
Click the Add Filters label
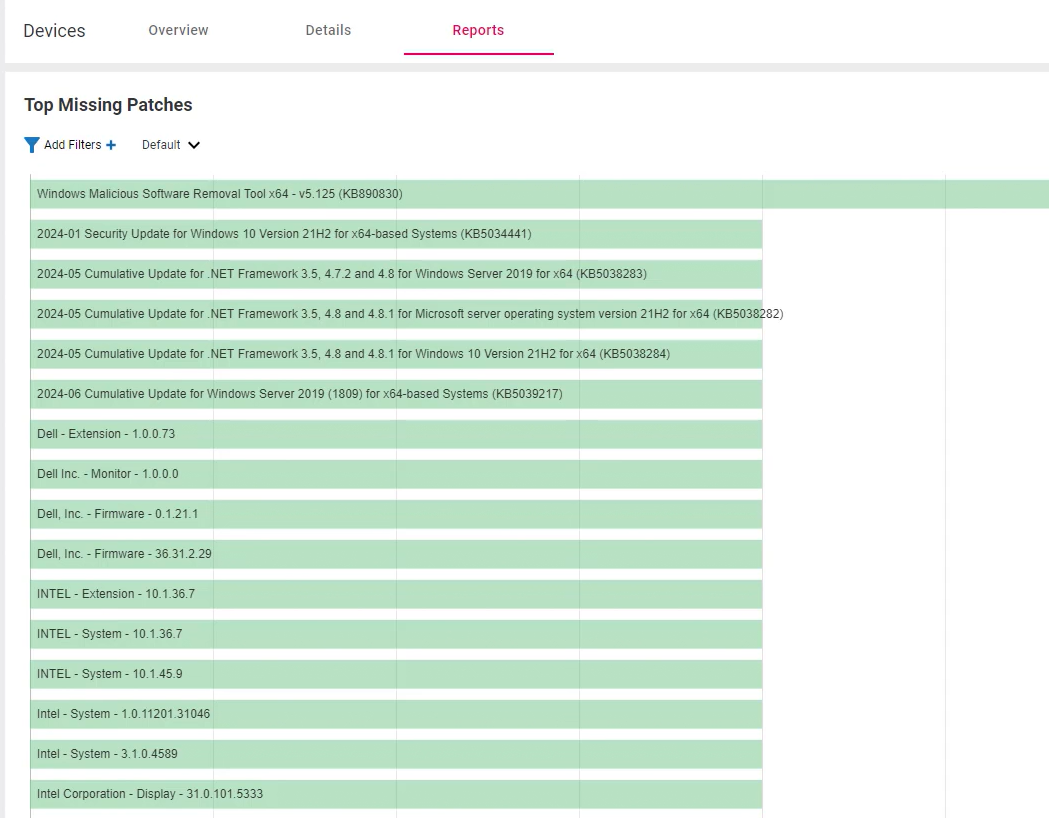tap(73, 145)
